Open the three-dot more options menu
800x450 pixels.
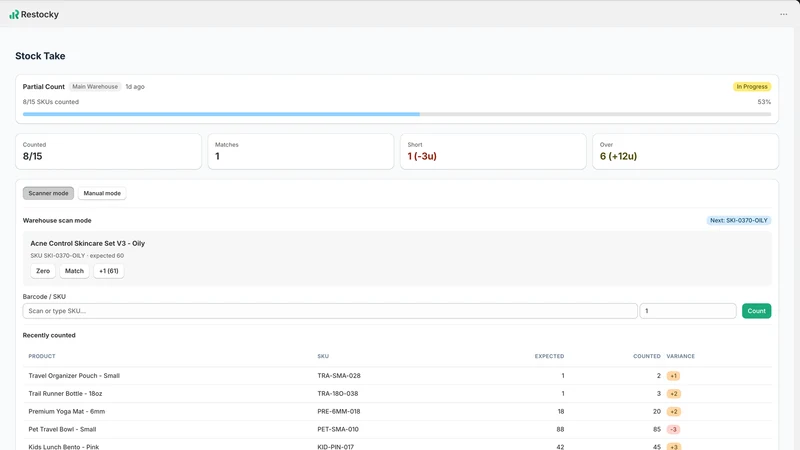[783, 14]
